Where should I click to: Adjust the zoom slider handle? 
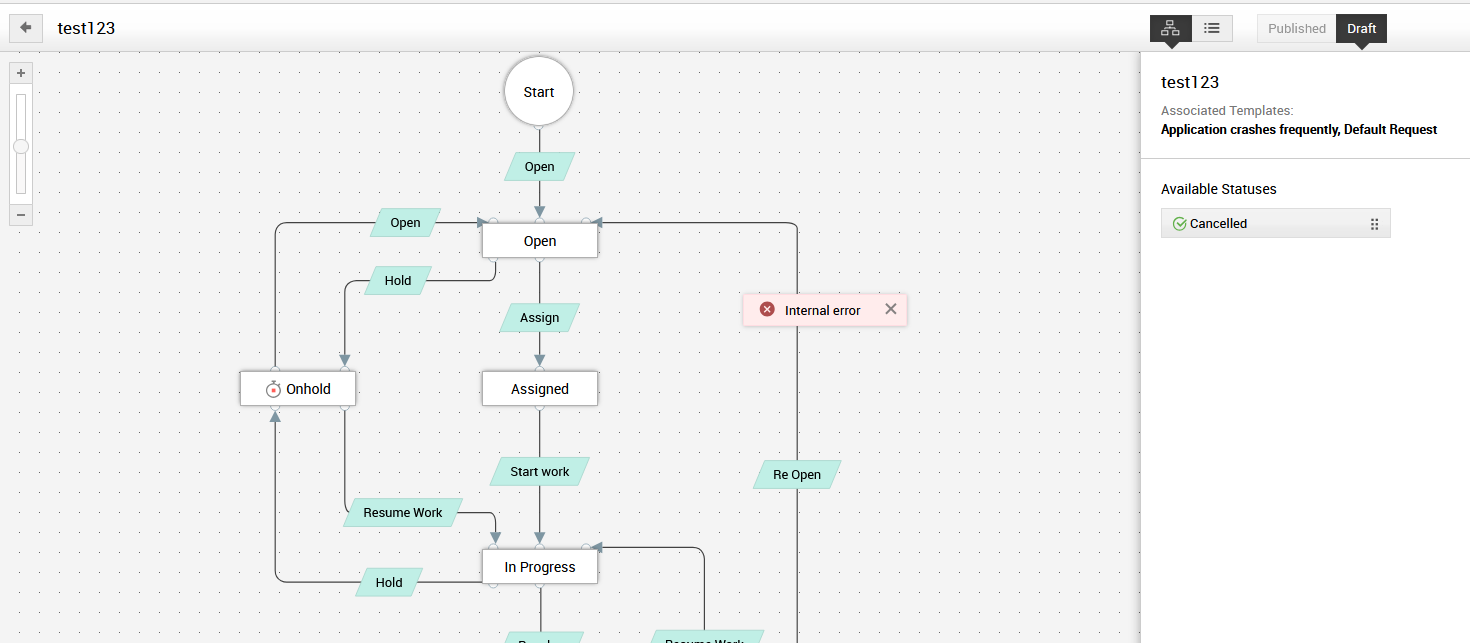[21, 146]
